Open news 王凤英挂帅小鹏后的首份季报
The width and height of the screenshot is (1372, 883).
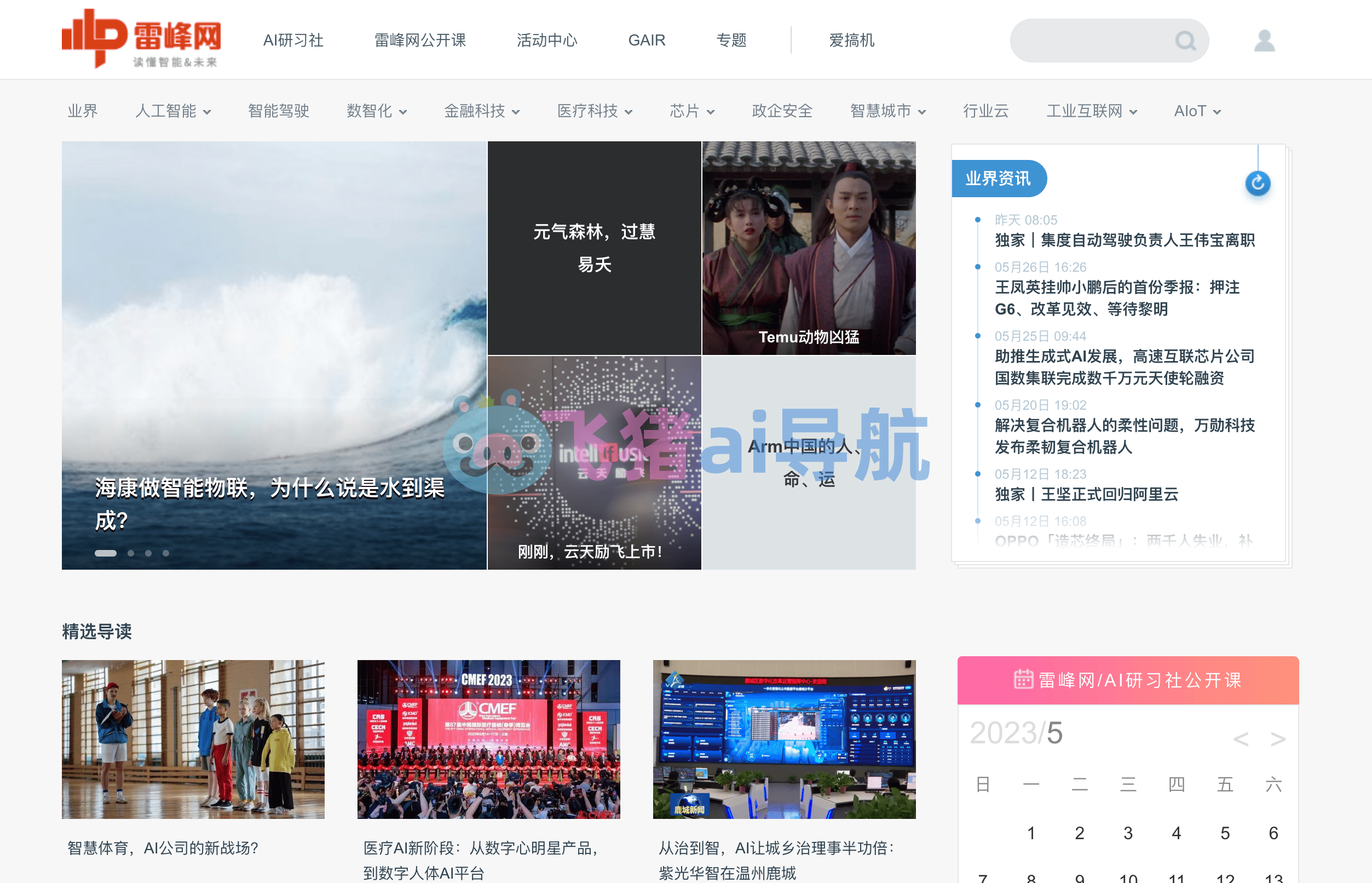[1117, 298]
